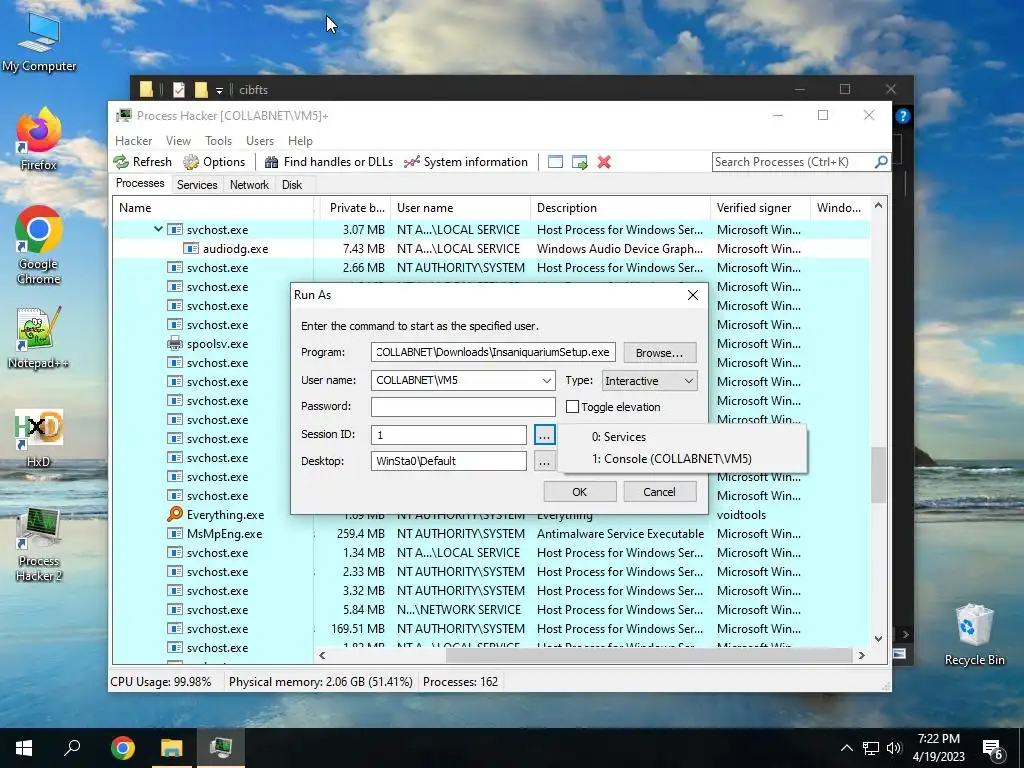Sort by Verified signer column
The height and width of the screenshot is (768, 1024).
(760, 208)
